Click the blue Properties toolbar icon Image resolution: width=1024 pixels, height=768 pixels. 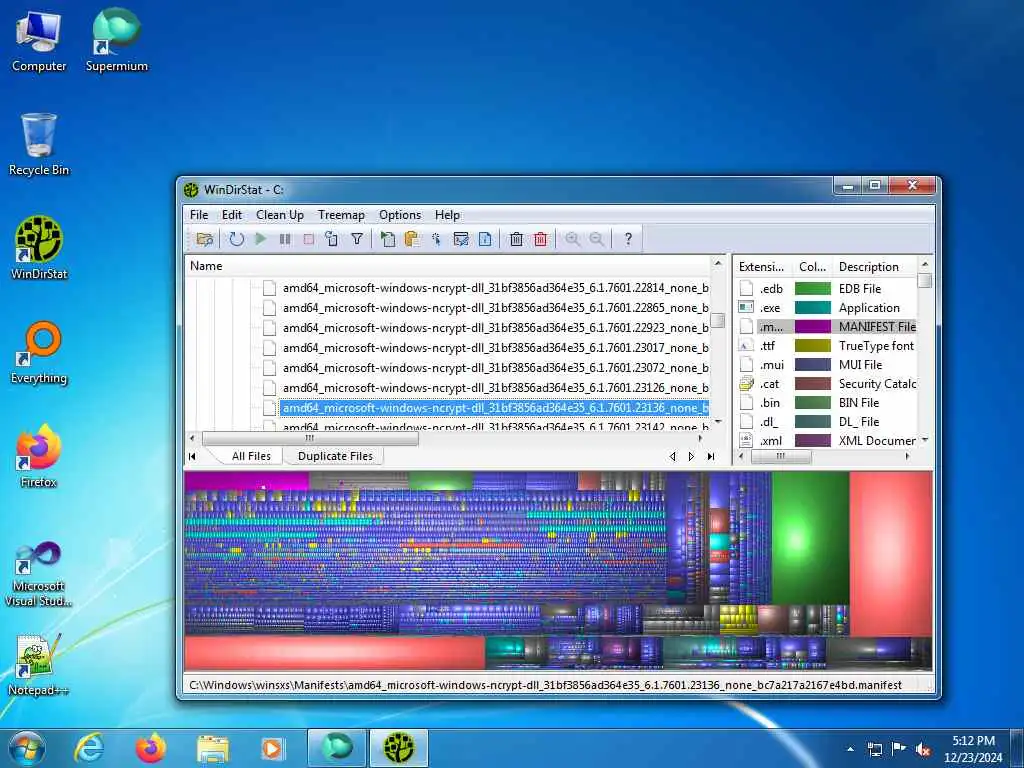(485, 239)
